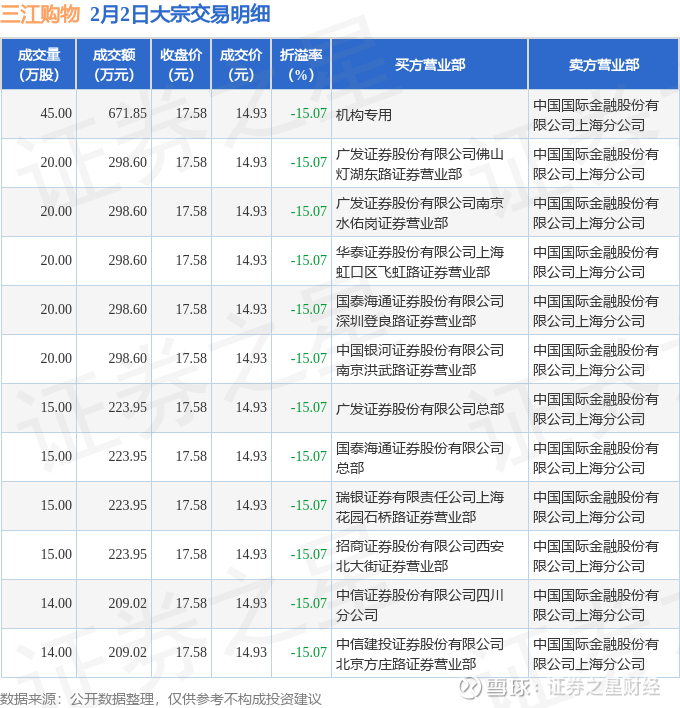Select the 14.93 deal price in 中信建投证券 row
The width and height of the screenshot is (680, 708).
pos(241,653)
